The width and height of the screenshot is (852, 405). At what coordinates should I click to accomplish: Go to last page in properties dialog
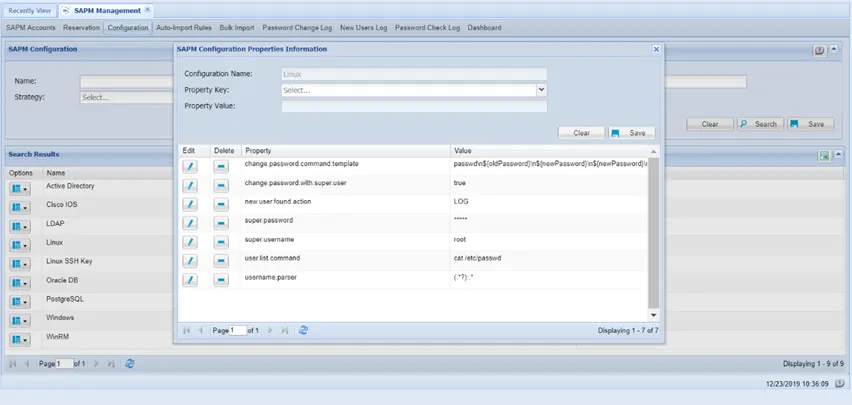(284, 330)
